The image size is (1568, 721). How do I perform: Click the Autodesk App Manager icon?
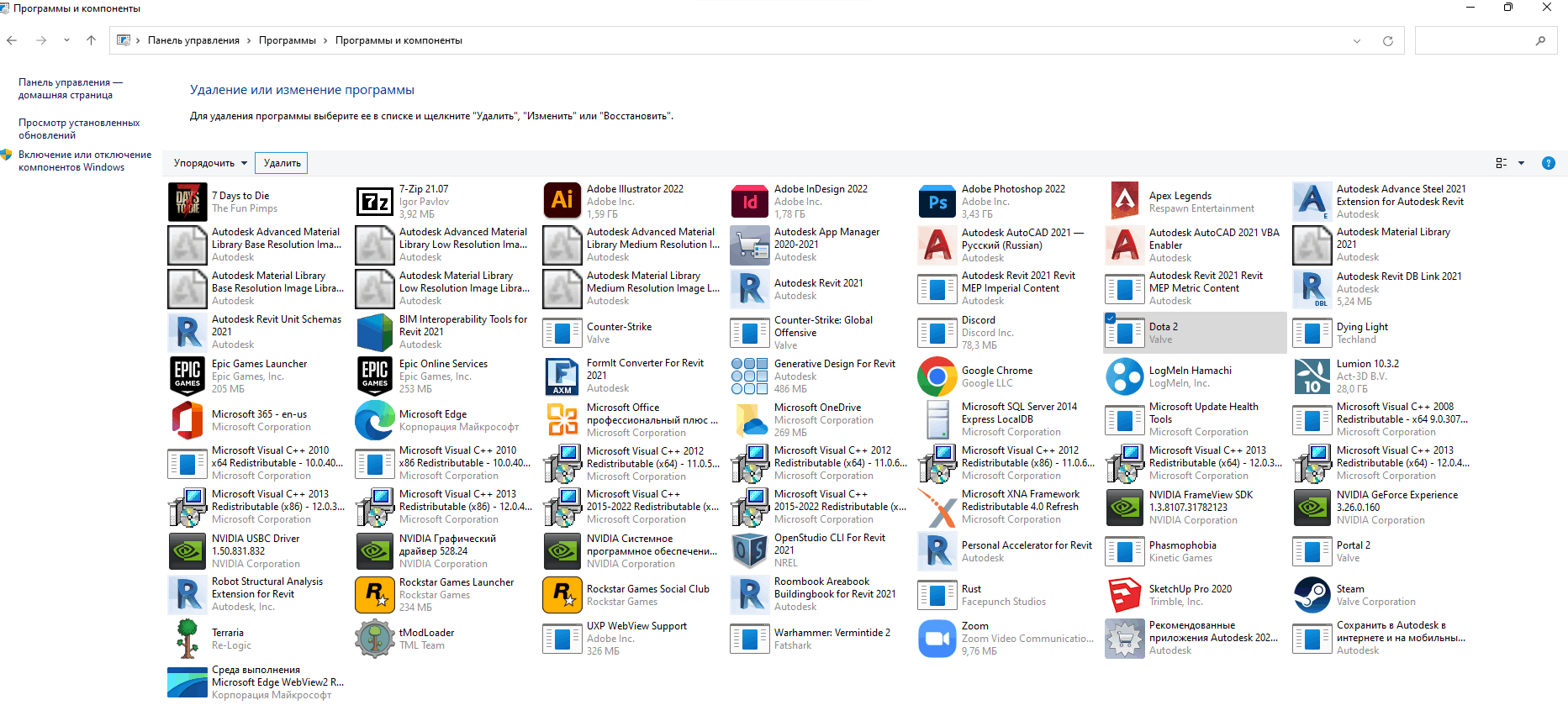click(x=750, y=245)
